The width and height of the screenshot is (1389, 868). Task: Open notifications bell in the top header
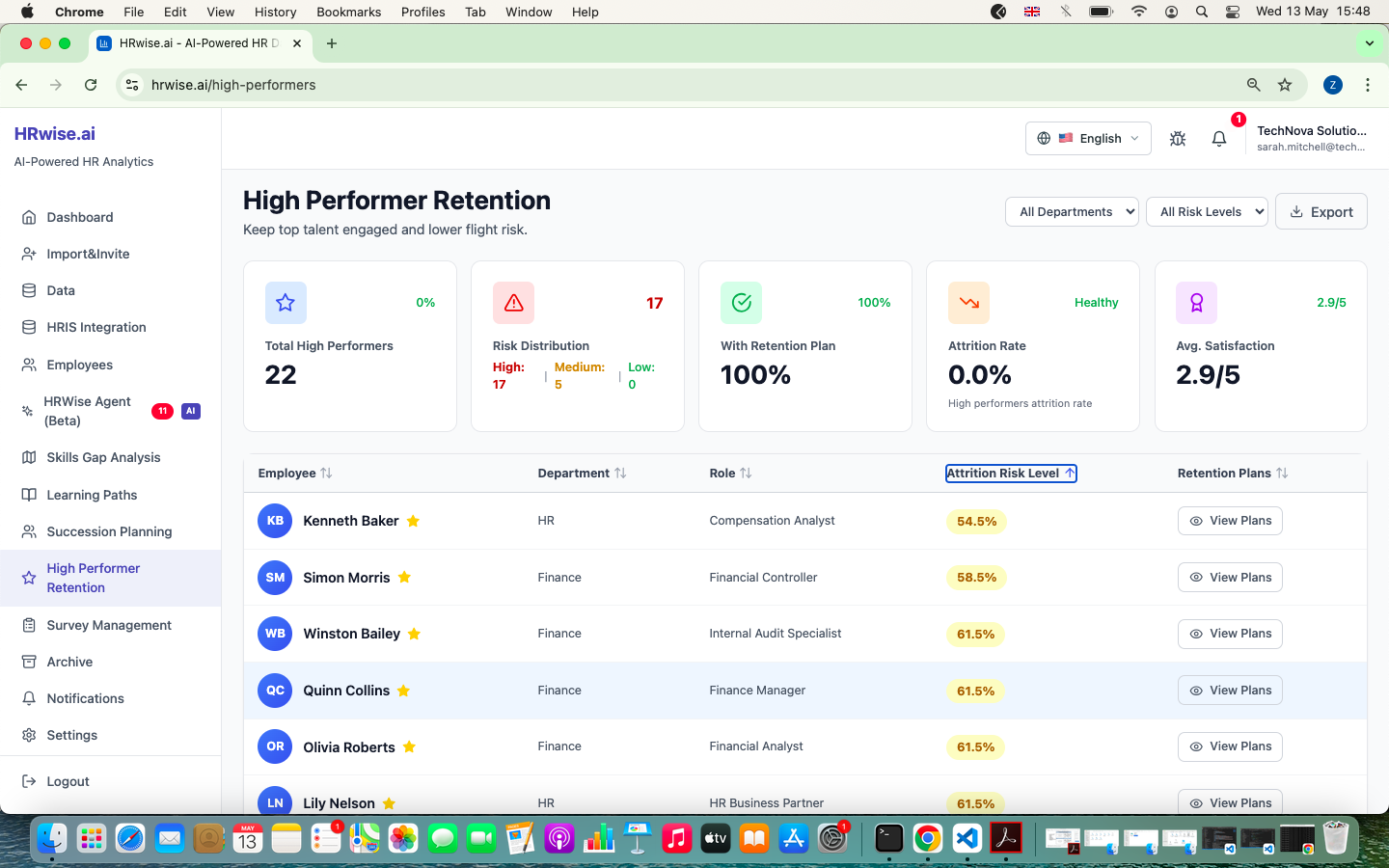(1219, 139)
